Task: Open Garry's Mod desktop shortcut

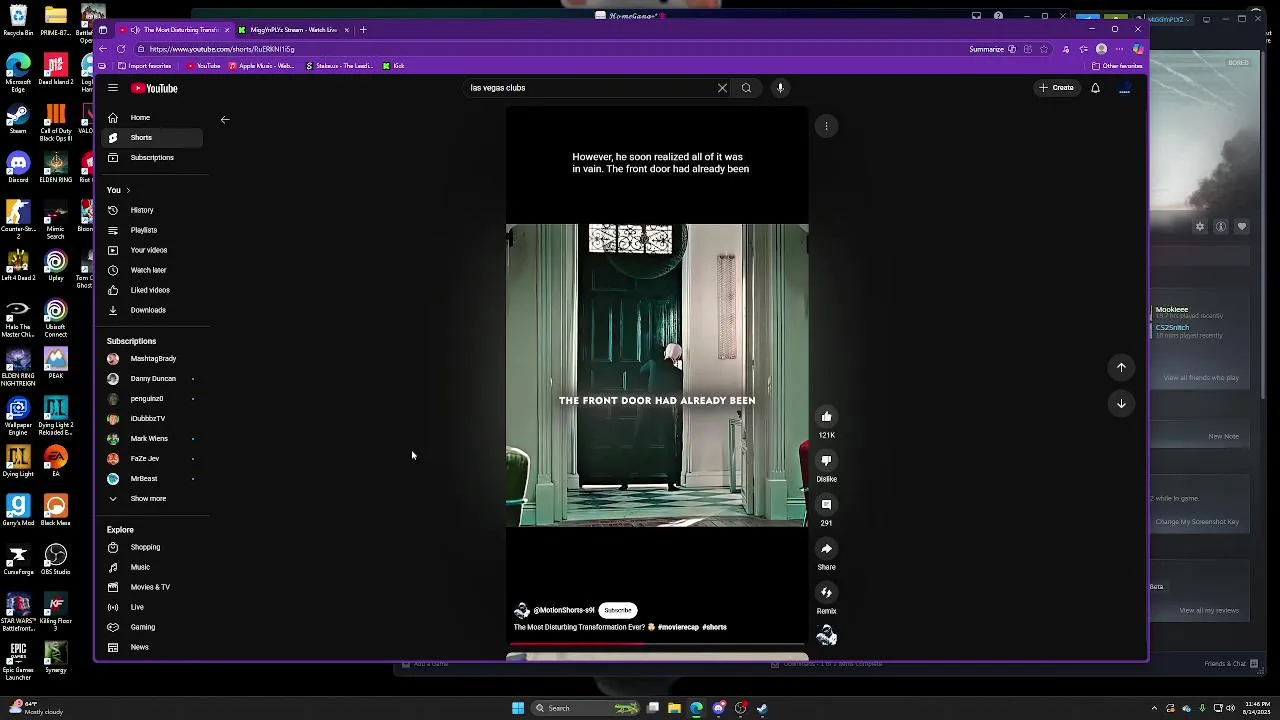Action: pyautogui.click(x=18, y=511)
